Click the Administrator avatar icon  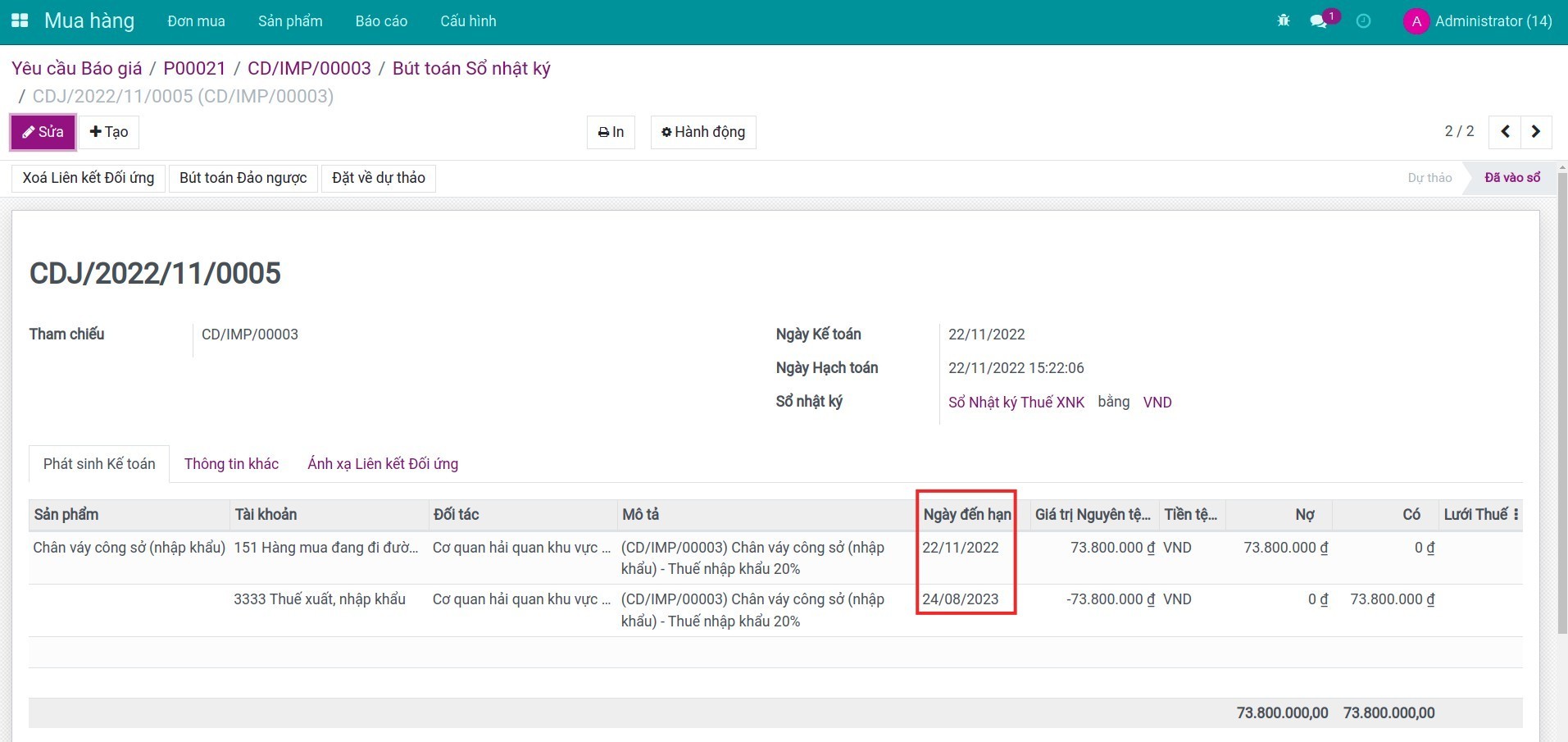1416,21
